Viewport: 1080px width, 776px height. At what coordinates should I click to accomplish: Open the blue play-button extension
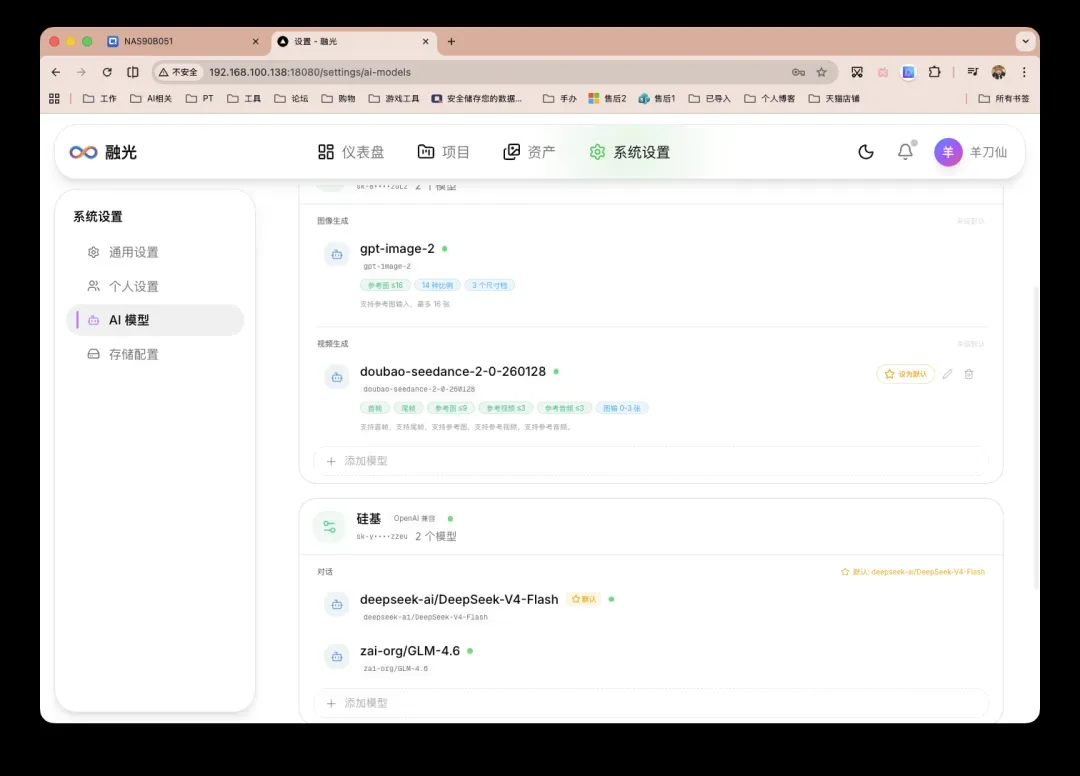pos(908,72)
